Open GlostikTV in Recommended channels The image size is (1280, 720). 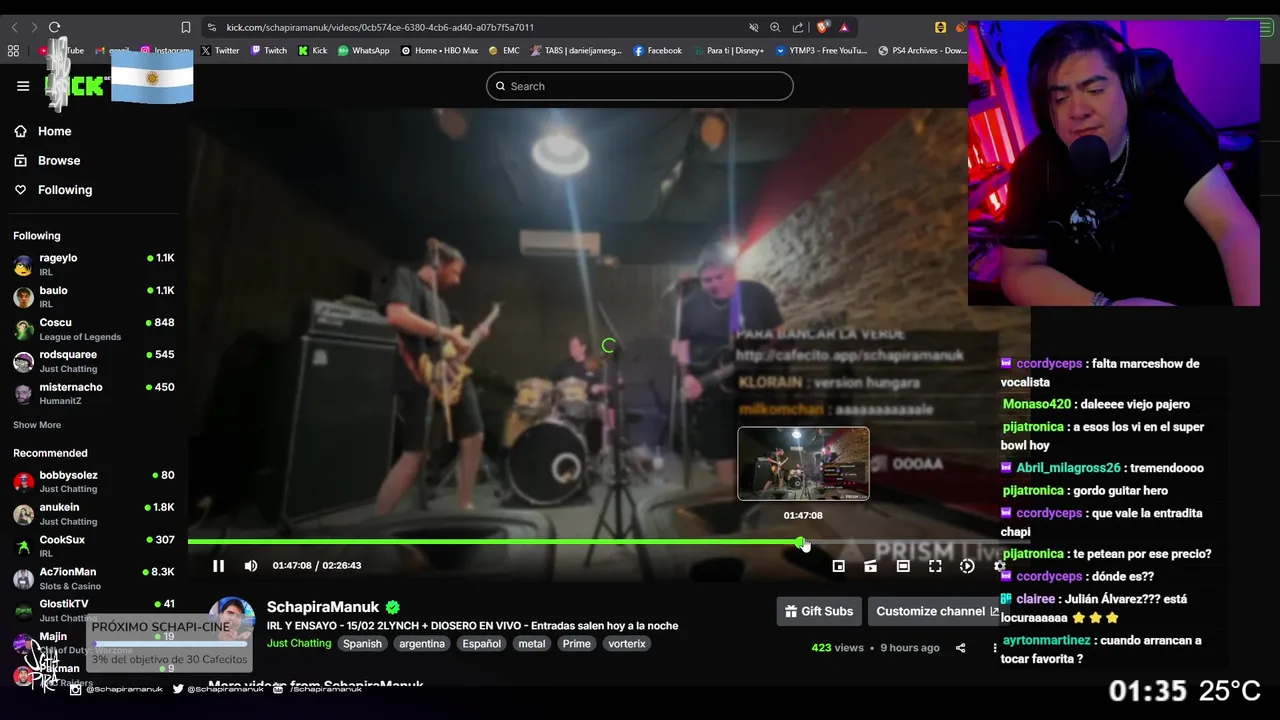pos(94,610)
